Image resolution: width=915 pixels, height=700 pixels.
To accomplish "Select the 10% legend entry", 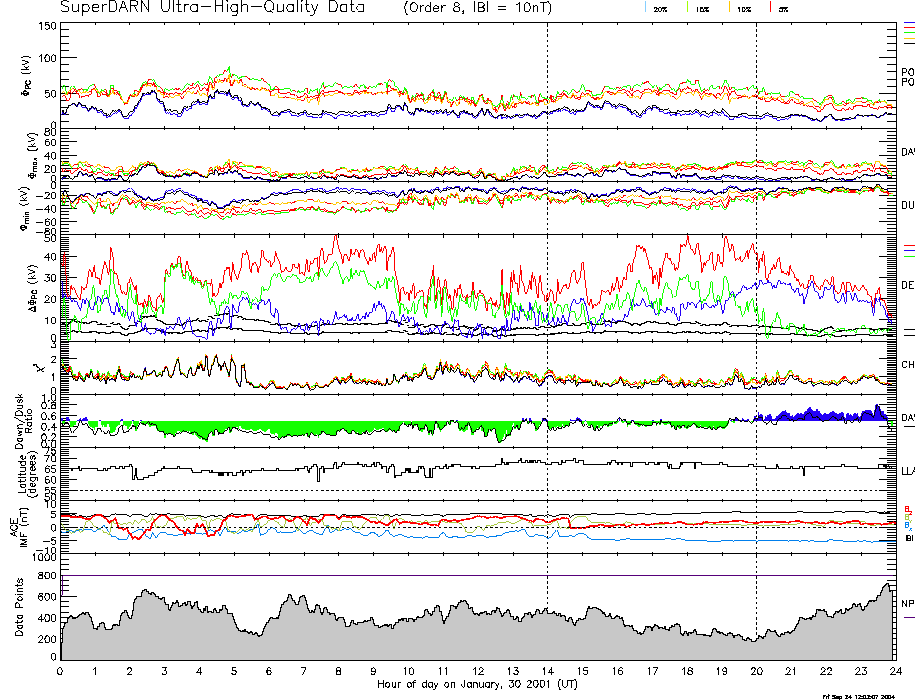I will click(x=744, y=8).
